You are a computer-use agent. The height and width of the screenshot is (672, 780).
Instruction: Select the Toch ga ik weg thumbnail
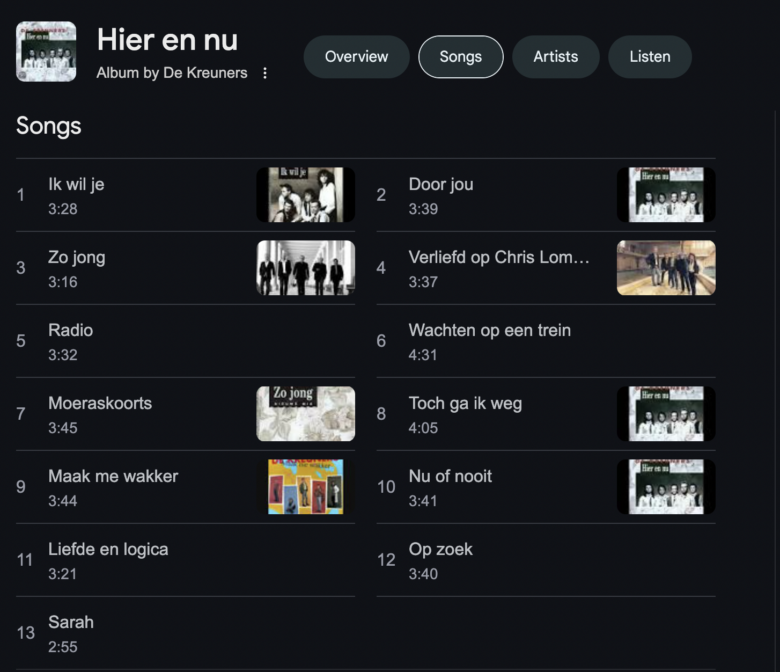pos(665,414)
